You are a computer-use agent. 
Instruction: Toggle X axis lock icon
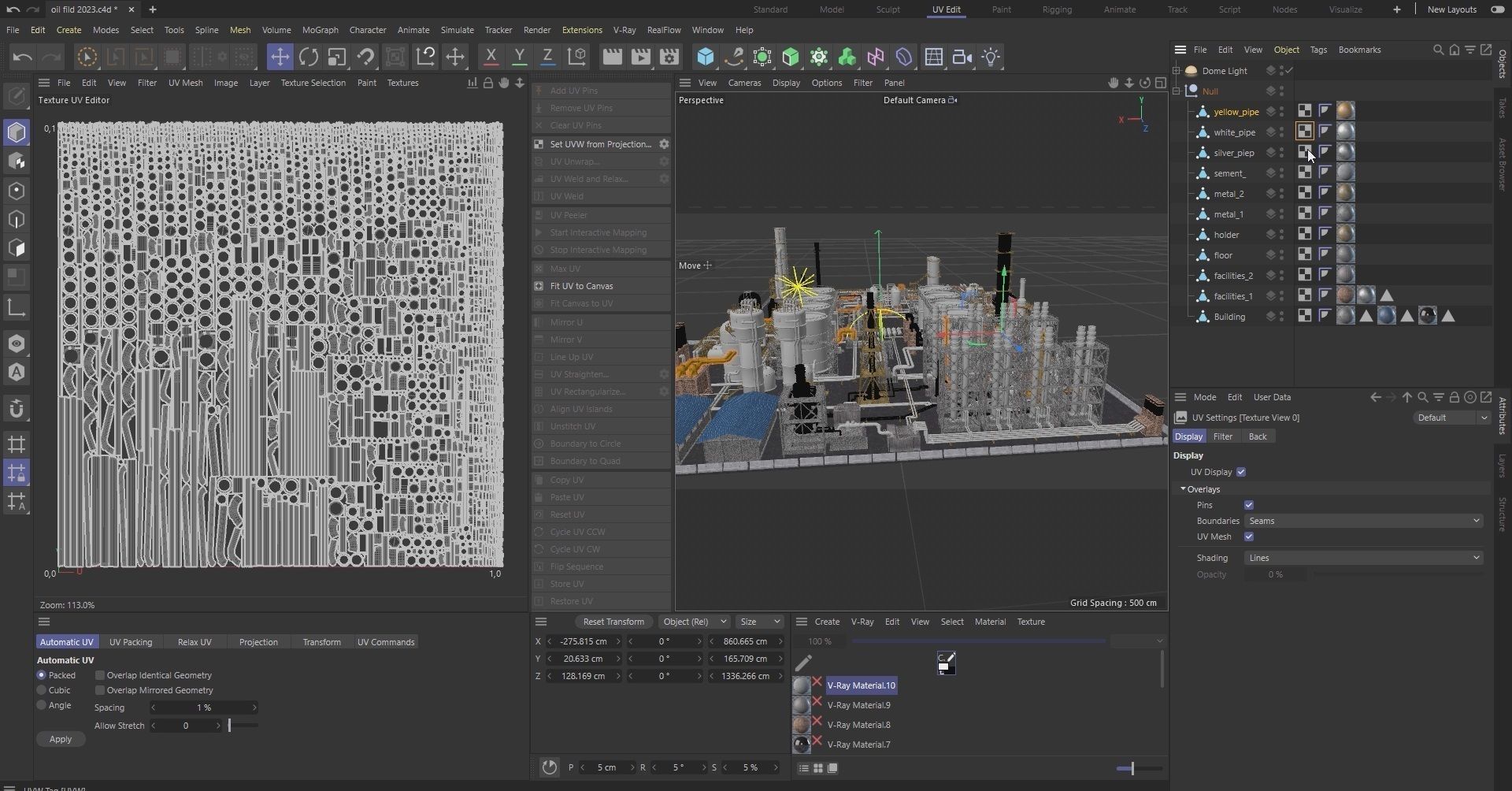pyautogui.click(x=491, y=57)
